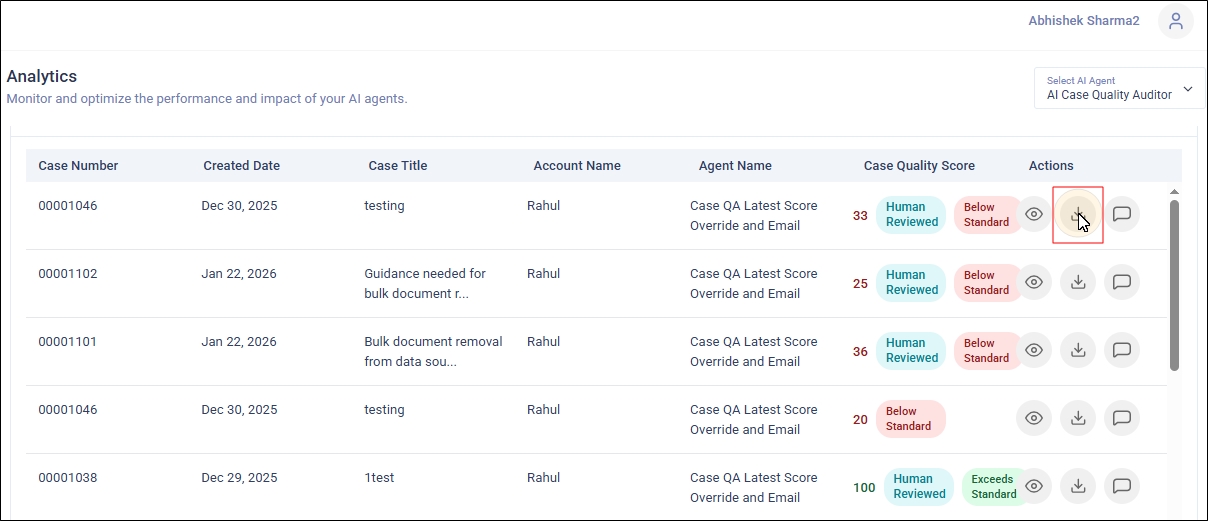Click the vertical scrollbar of the table
This screenshot has width=1208, height=521.
pyautogui.click(x=1174, y=285)
